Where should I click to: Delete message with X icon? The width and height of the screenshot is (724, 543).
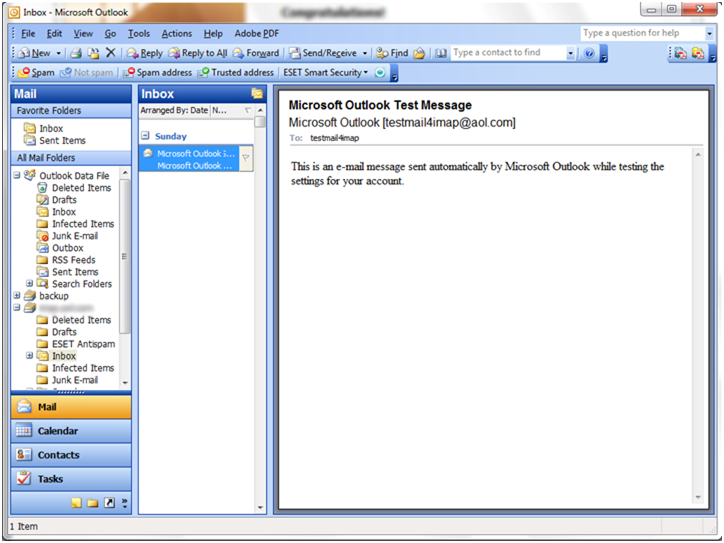110,53
